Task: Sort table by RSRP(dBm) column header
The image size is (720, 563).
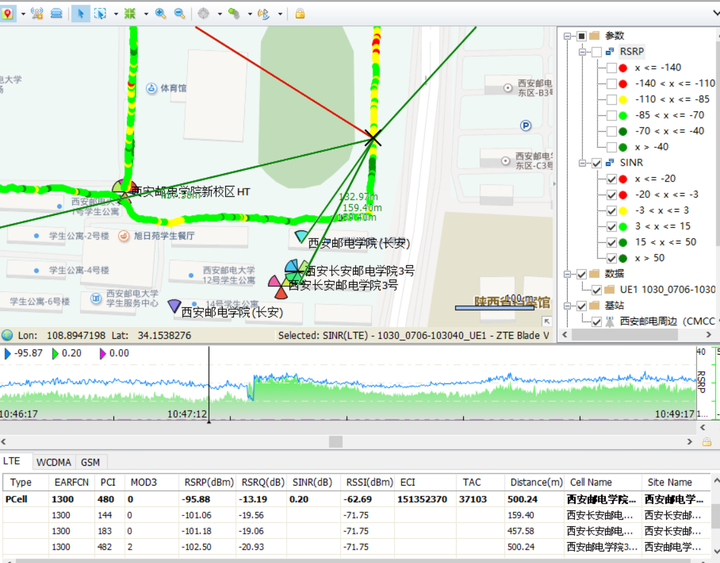Action: pos(209,483)
